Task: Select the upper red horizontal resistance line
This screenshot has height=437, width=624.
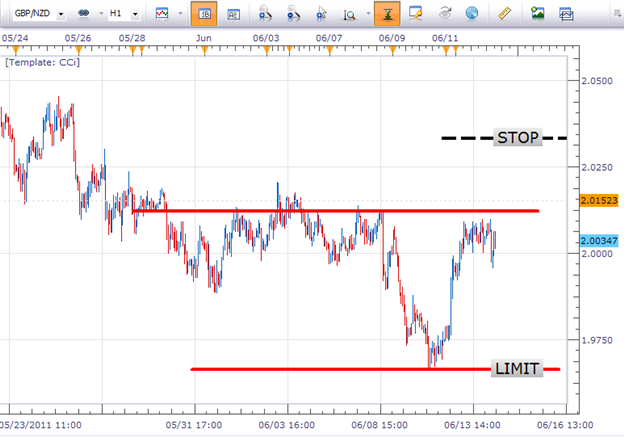Action: click(335, 211)
